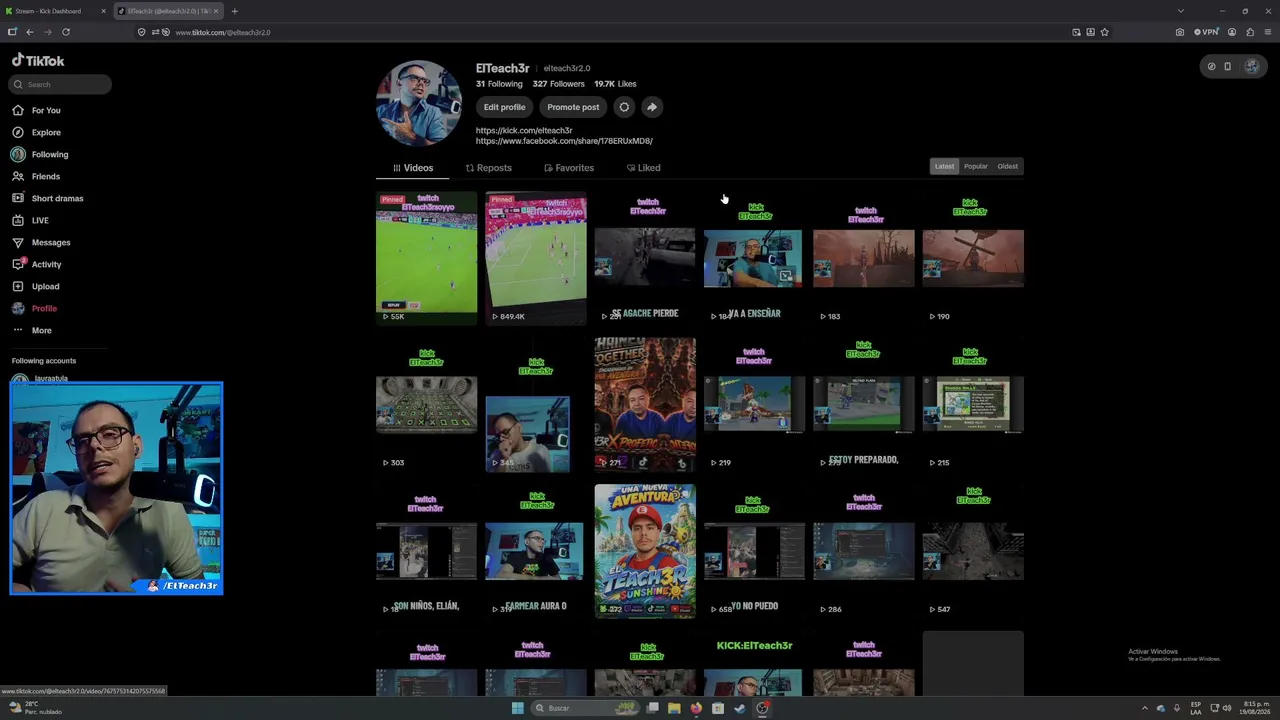
Task: Show hidden system tray icons
Action: tap(1145, 708)
